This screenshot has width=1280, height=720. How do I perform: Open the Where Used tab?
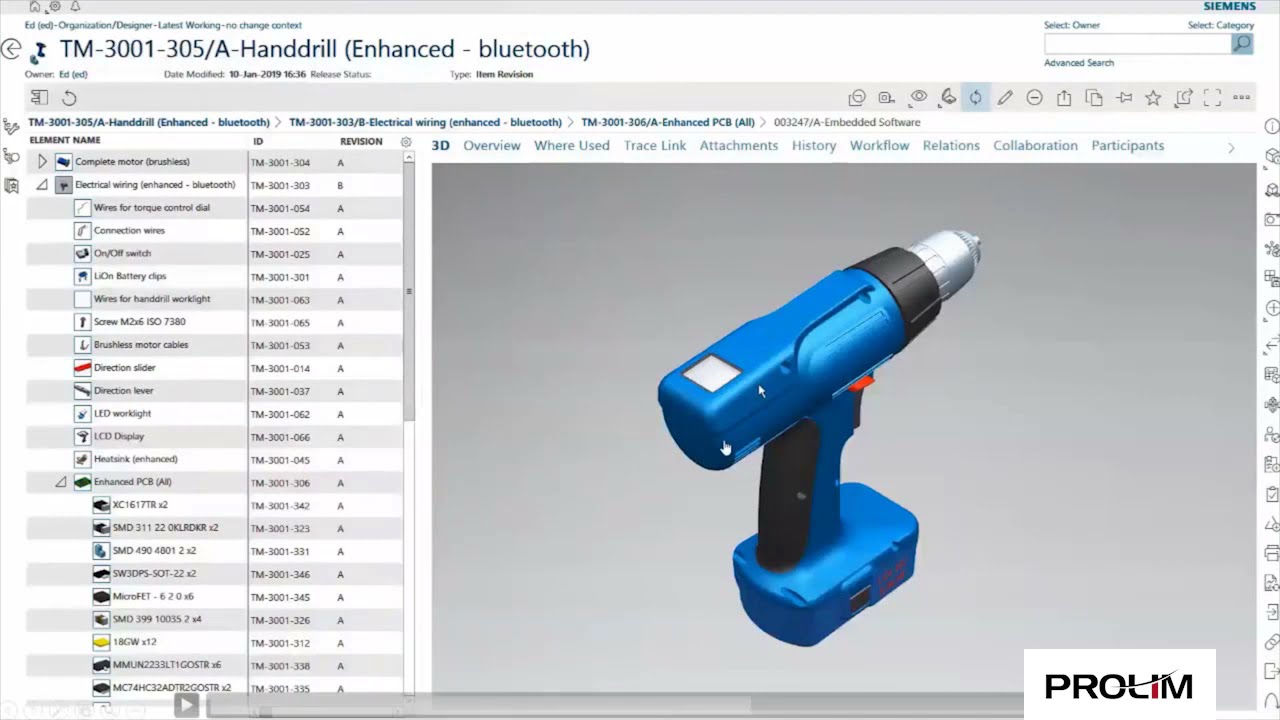click(x=572, y=146)
